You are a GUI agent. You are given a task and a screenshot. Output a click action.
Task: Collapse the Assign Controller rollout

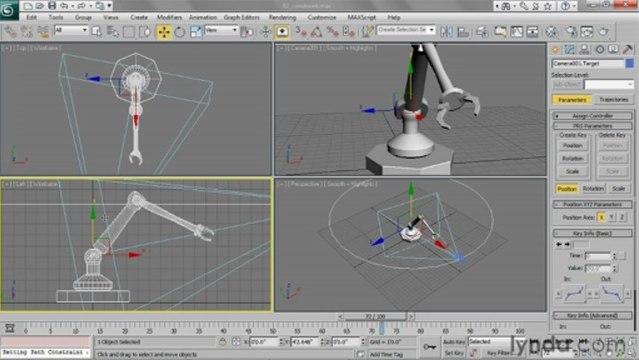(x=593, y=116)
